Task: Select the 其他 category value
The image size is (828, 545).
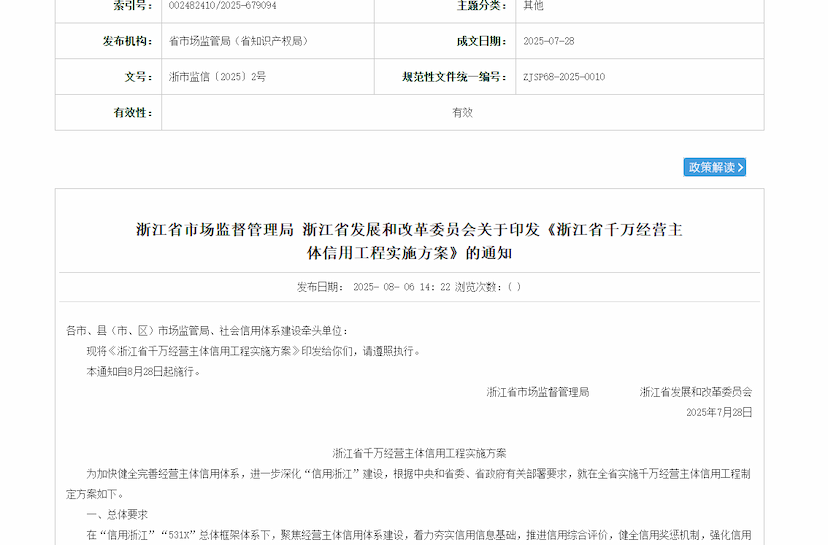Action: click(533, 6)
